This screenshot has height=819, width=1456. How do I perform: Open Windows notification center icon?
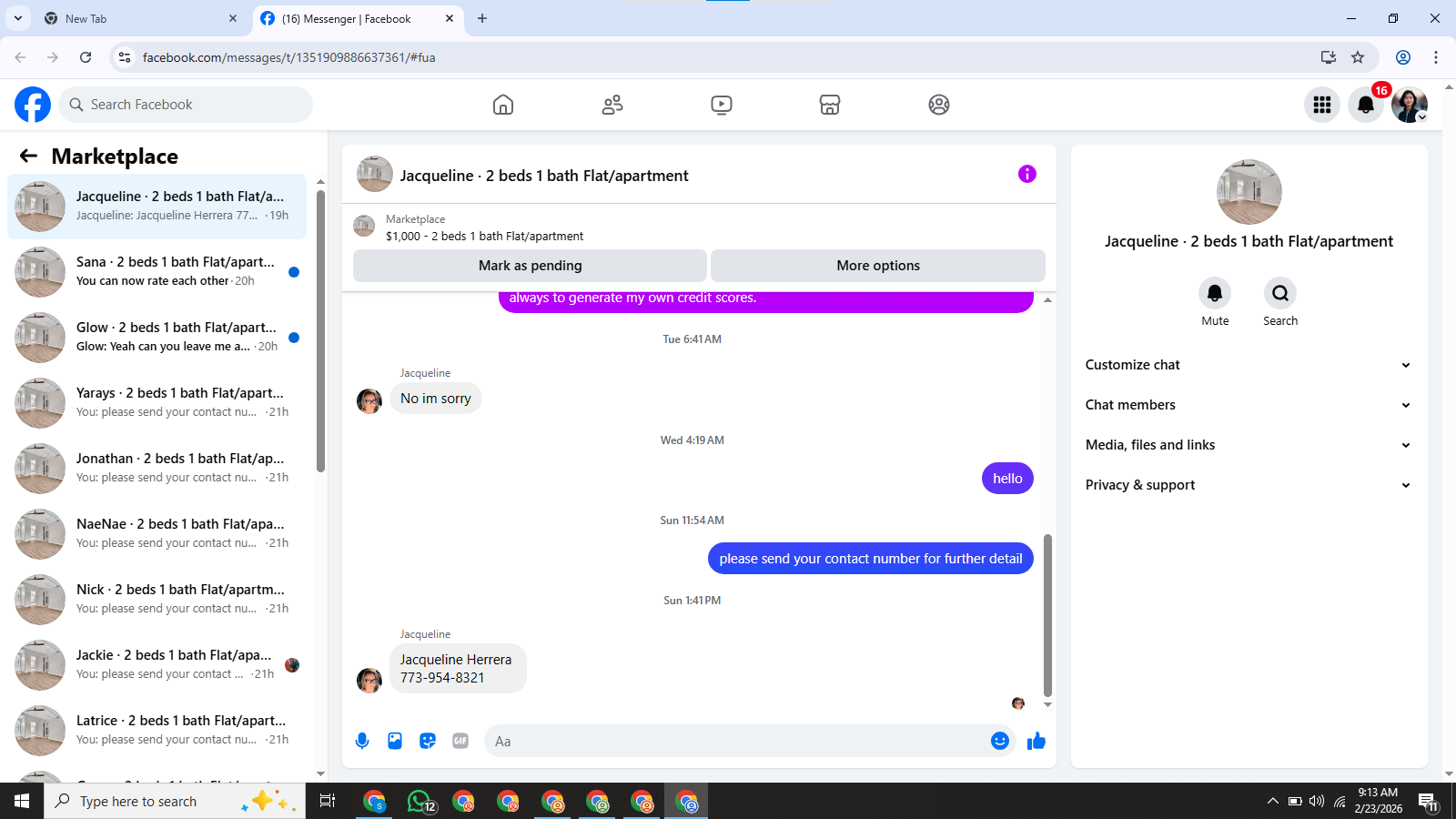pyautogui.click(x=1429, y=802)
